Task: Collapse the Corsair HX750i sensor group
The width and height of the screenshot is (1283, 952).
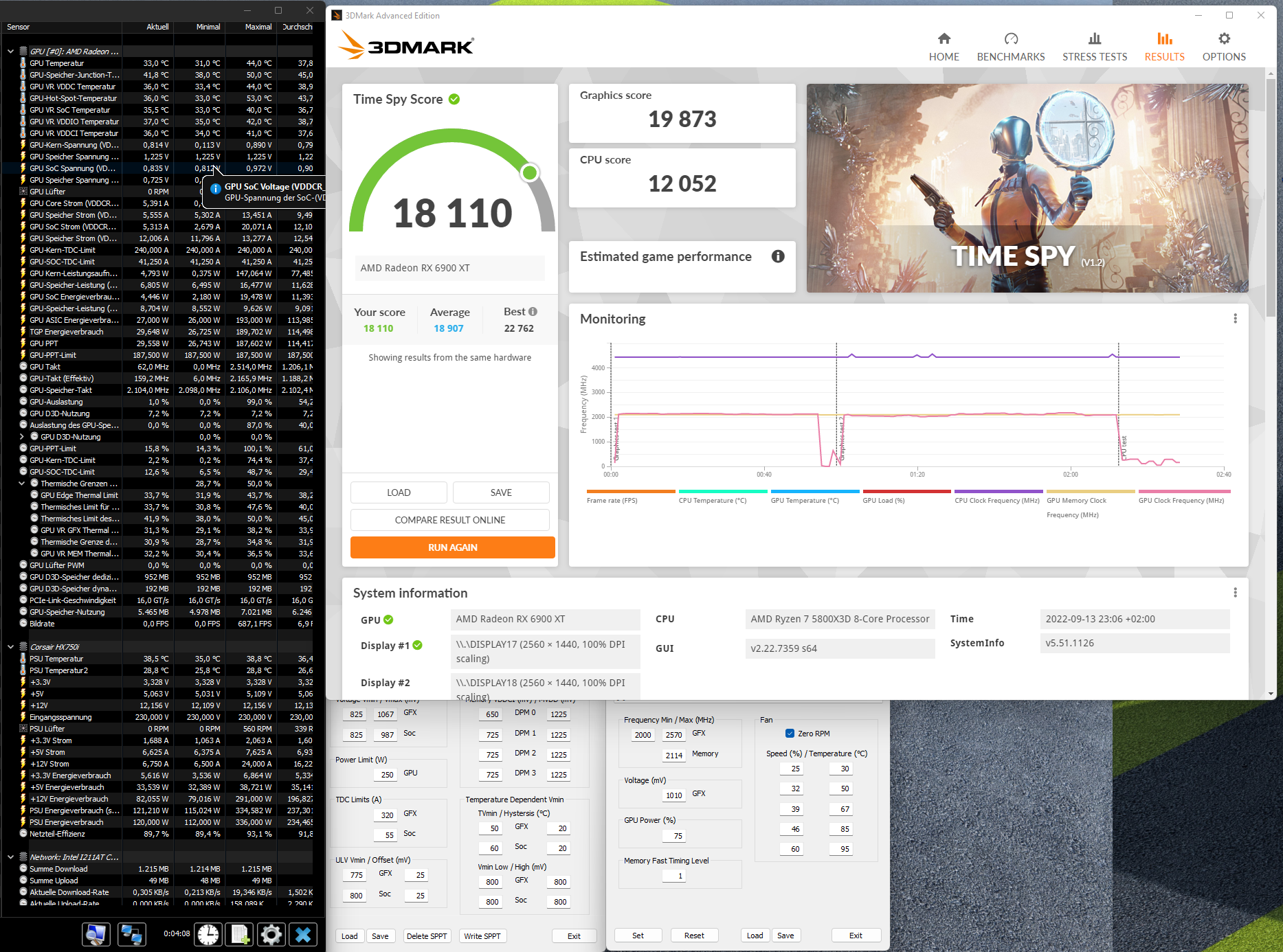Action: point(10,647)
